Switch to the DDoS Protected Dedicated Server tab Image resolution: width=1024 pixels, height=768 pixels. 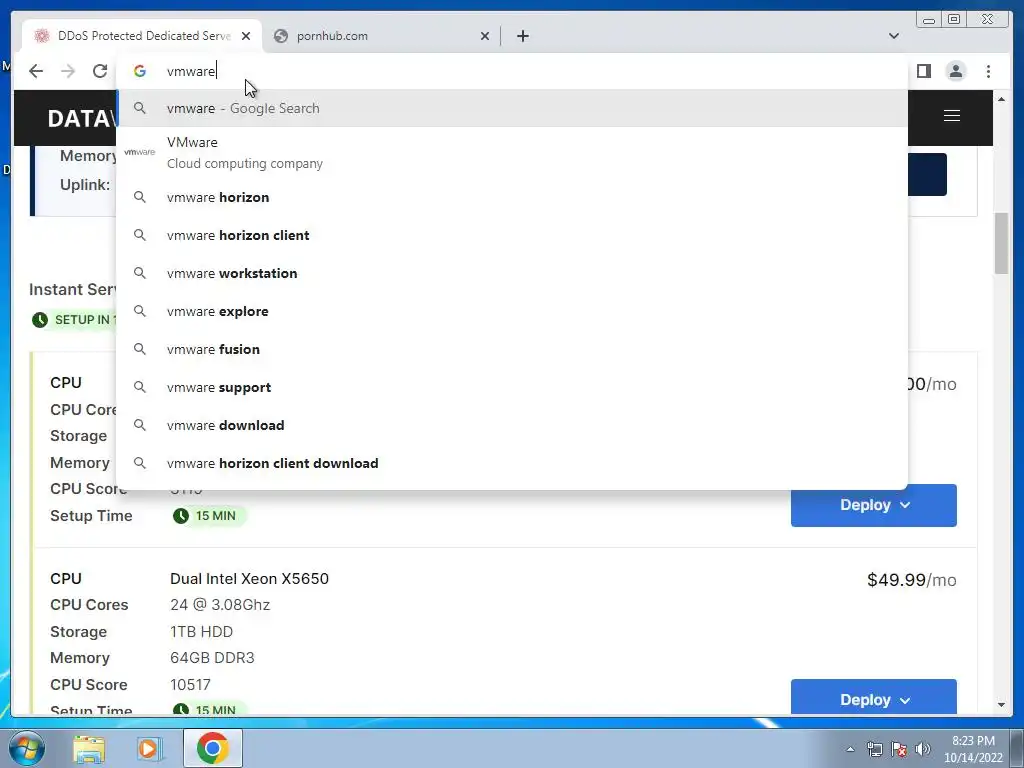pos(142,36)
